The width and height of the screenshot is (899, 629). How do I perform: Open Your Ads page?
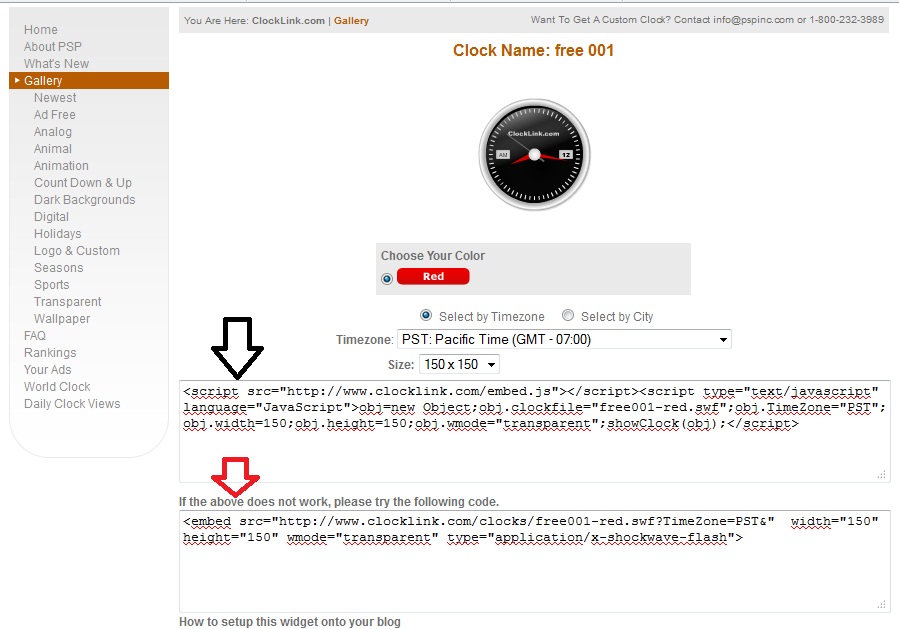click(x=48, y=370)
